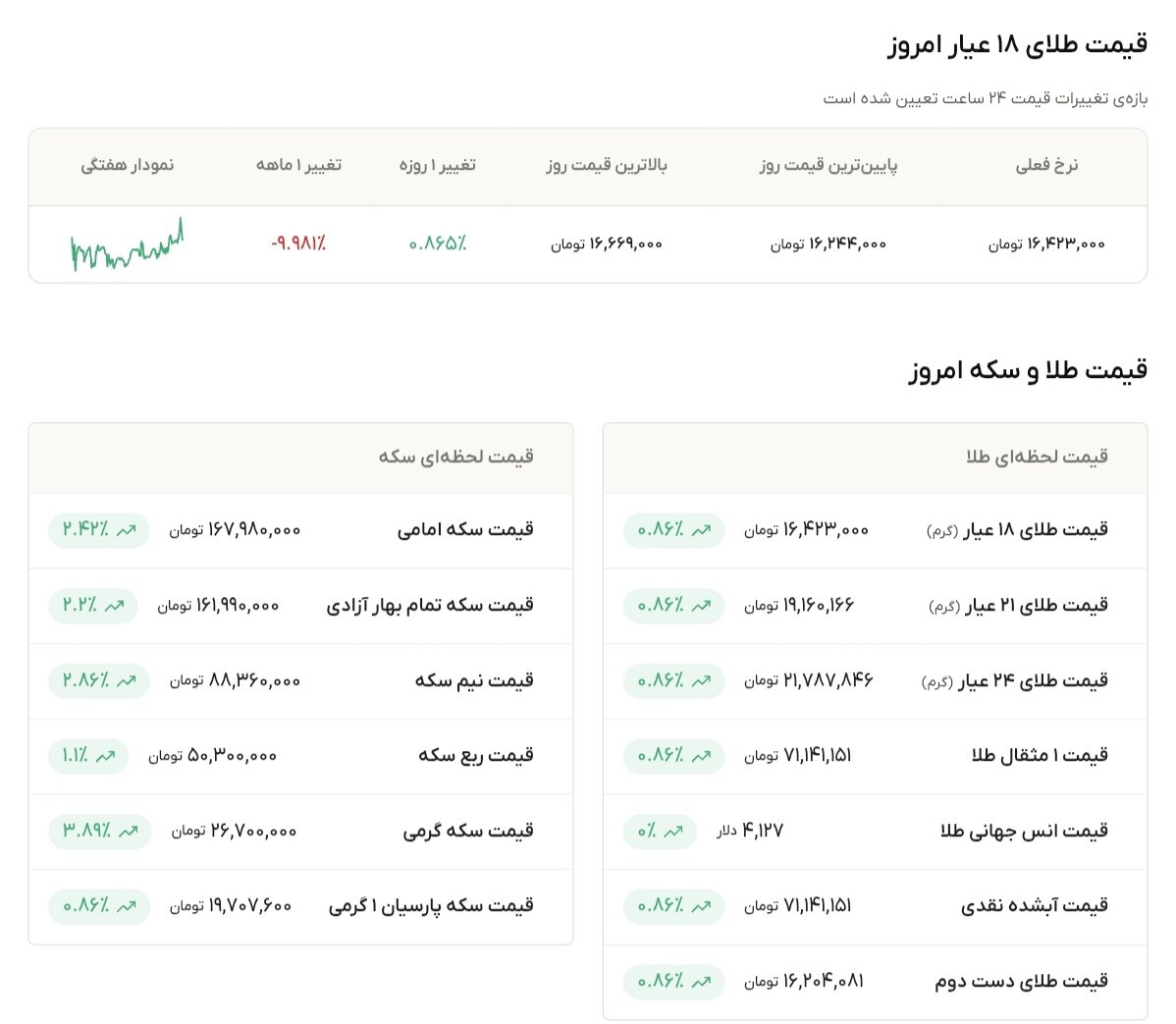Click the ۱۶,۲۴۴,۰۰۰ تومان lowest price value
The width and height of the screenshot is (1176, 1024).
[x=828, y=243]
